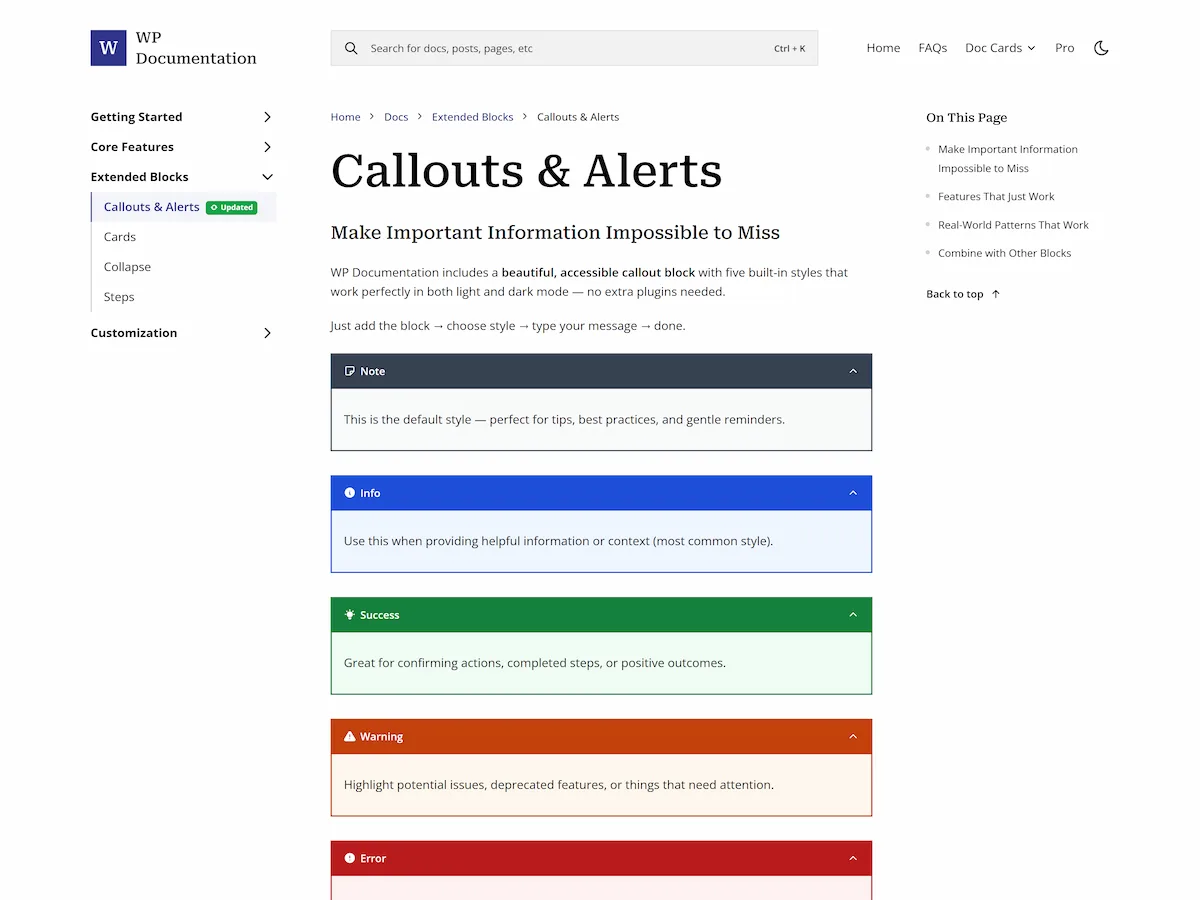Click the Success callout header title
Viewport: 1200px width, 900px height.
[379, 615]
